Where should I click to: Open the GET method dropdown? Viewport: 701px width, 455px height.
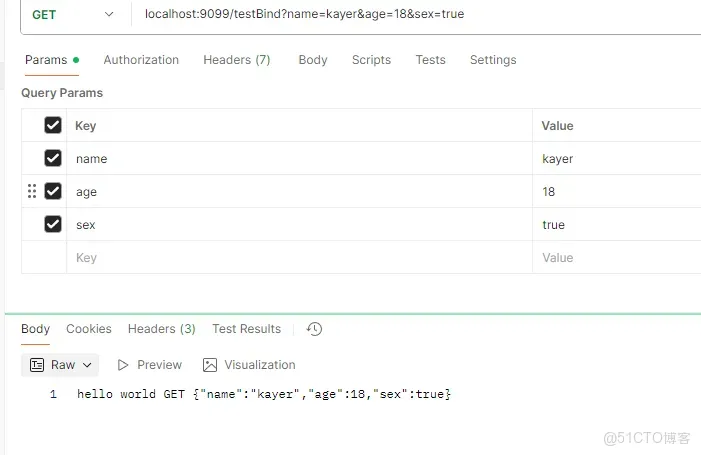pos(72,14)
